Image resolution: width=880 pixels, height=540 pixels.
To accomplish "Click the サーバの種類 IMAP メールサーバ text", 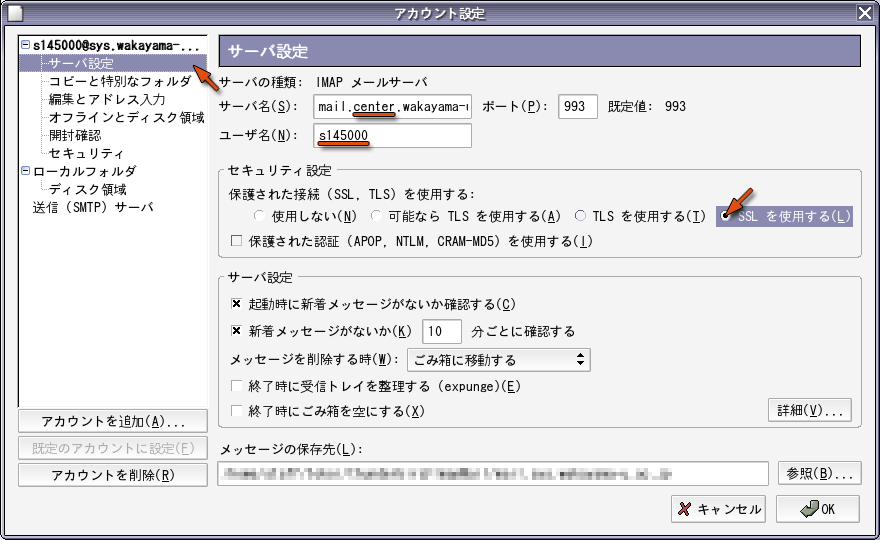I will [x=323, y=83].
